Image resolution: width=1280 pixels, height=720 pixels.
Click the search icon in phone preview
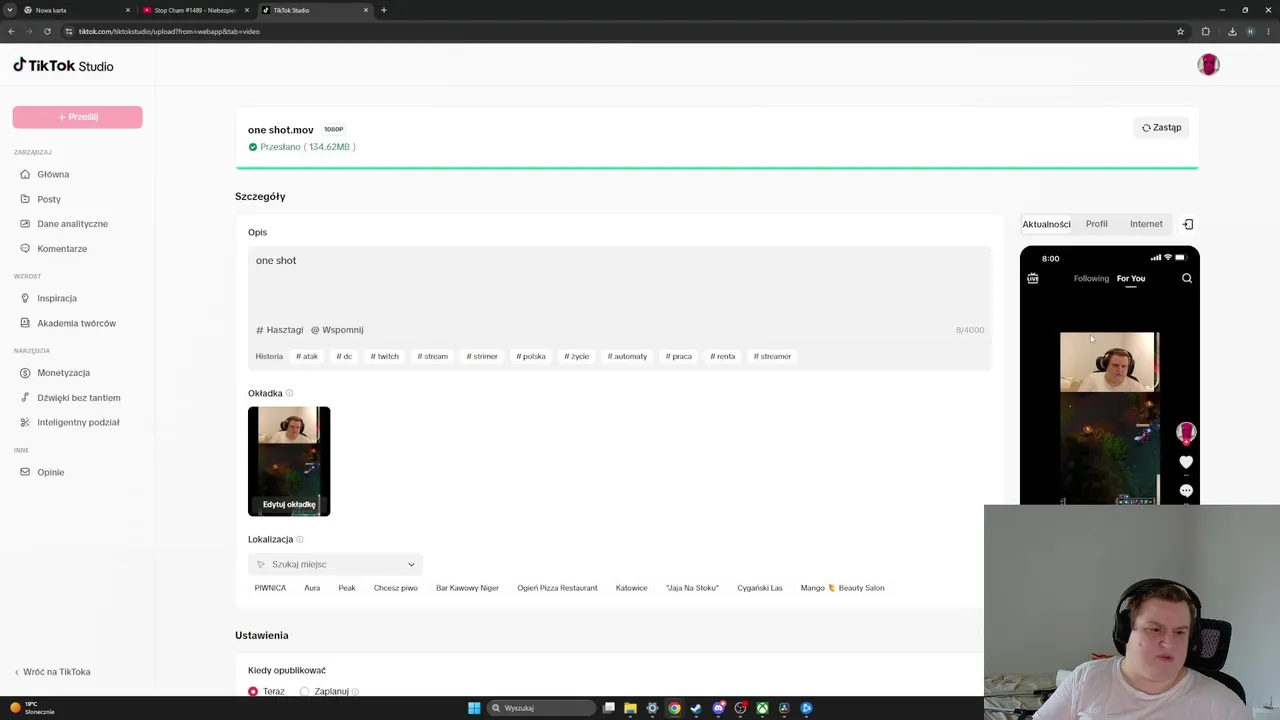pyautogui.click(x=1187, y=278)
